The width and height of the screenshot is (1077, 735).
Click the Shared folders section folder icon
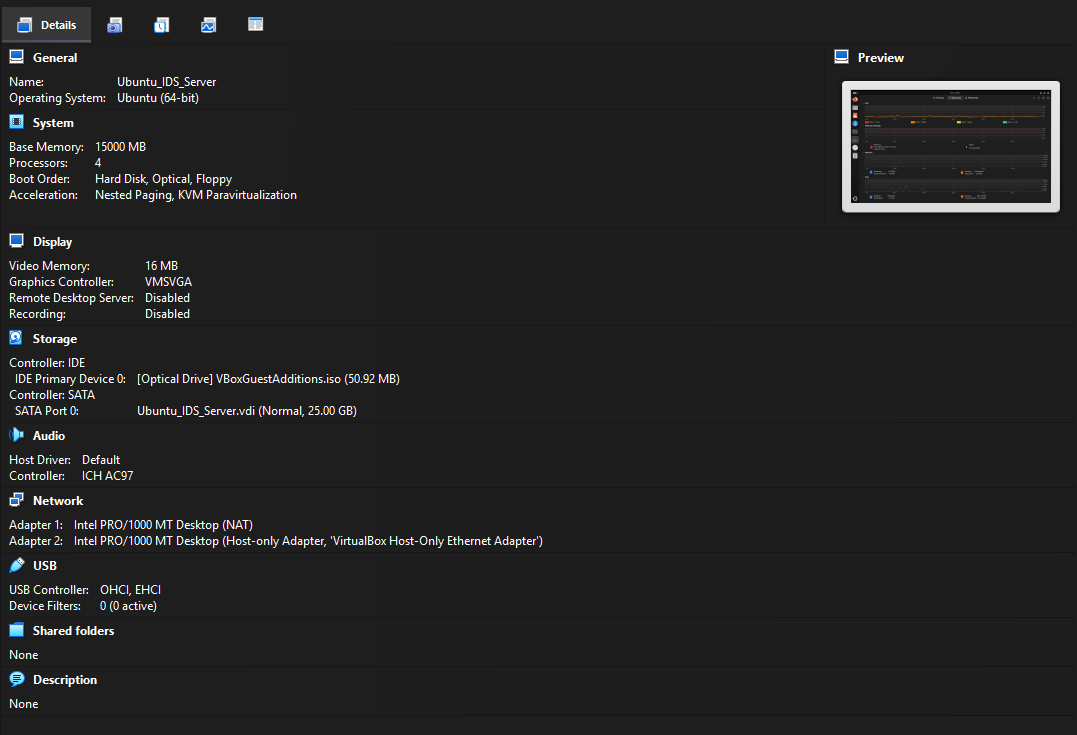pyautogui.click(x=16, y=630)
